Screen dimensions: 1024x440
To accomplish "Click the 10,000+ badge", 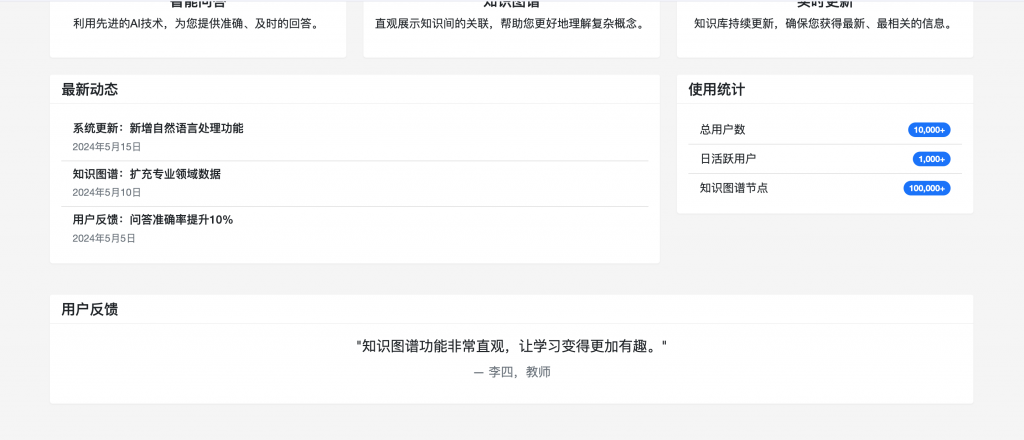I will 929,130.
